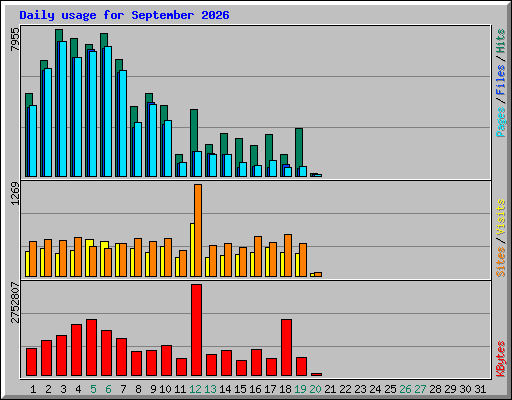Select green day label 20 on the x-axis

click(x=315, y=389)
